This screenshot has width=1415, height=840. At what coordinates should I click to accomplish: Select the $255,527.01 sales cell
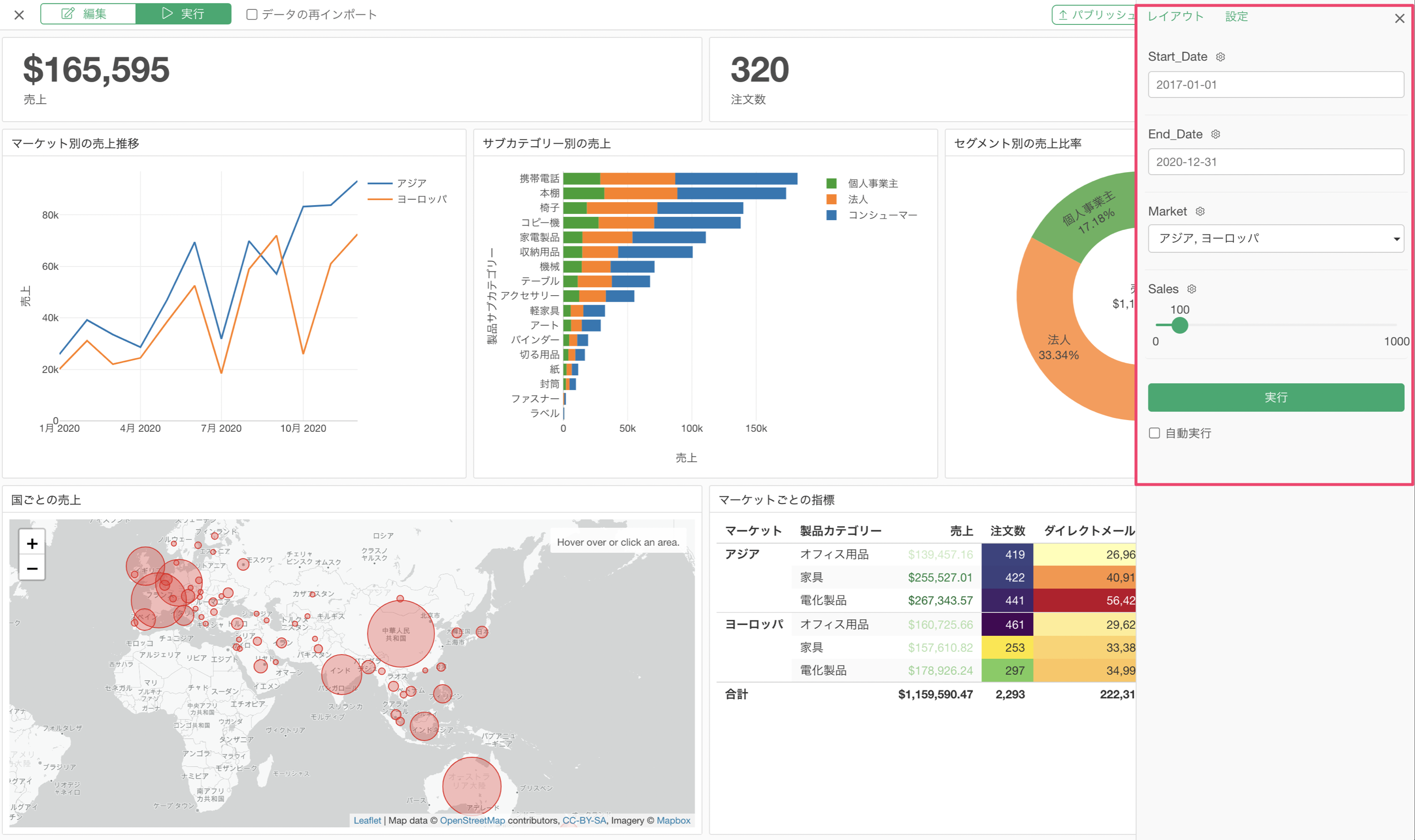[940, 577]
